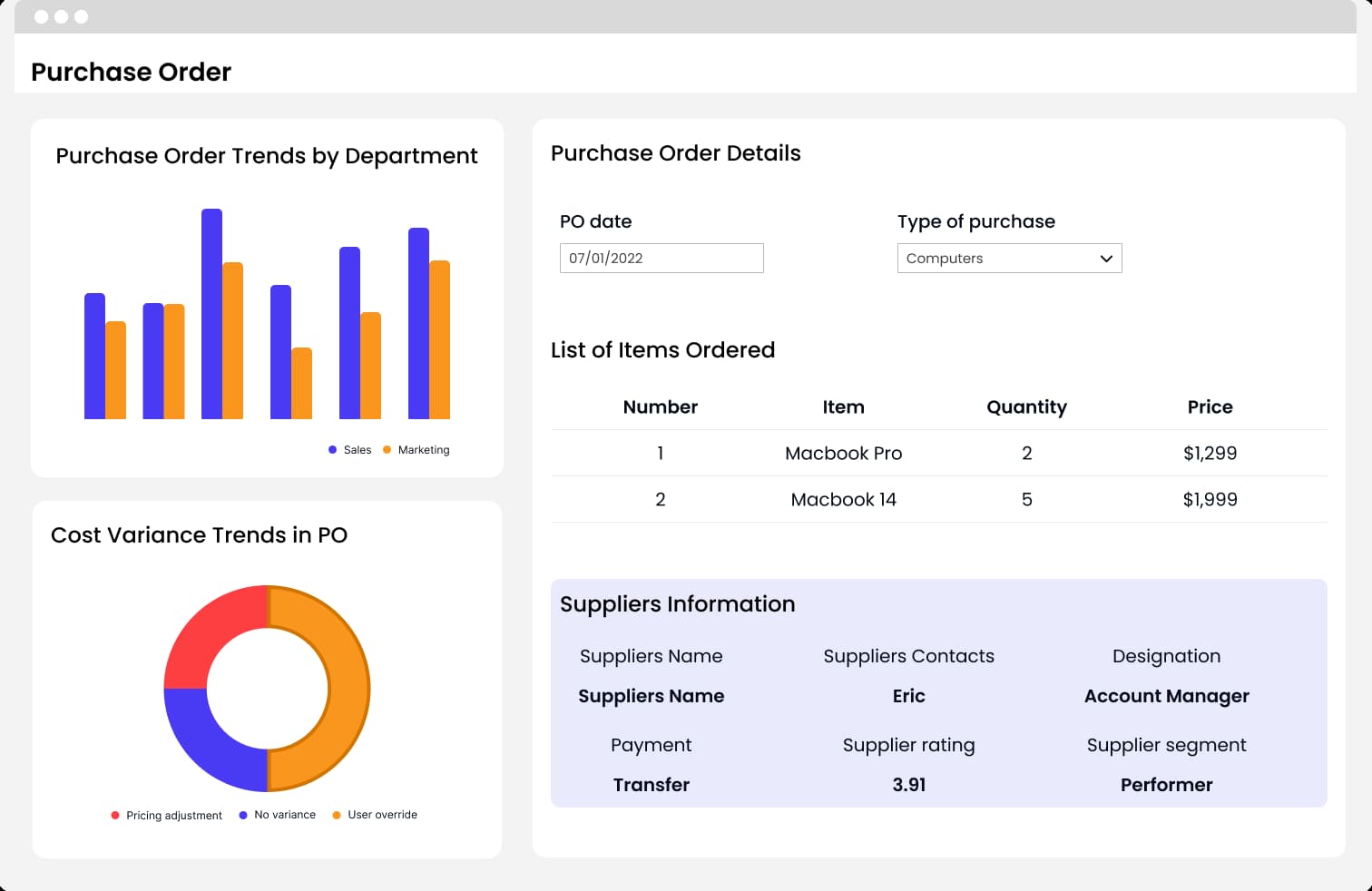Click the tallest blue Sales bar
Viewport: 1372px width, 891px height.
211,313
